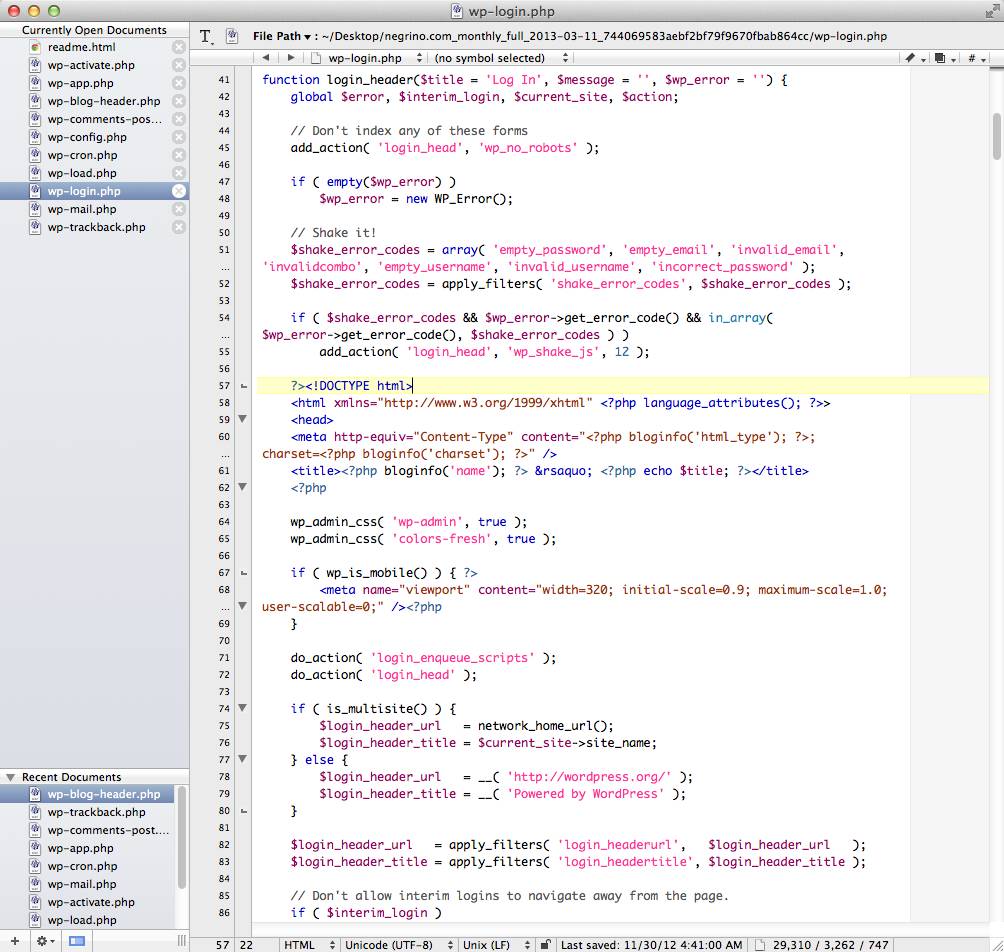
Task: Select wp-config.php in open documents list
Action: pyautogui.click(x=87, y=137)
